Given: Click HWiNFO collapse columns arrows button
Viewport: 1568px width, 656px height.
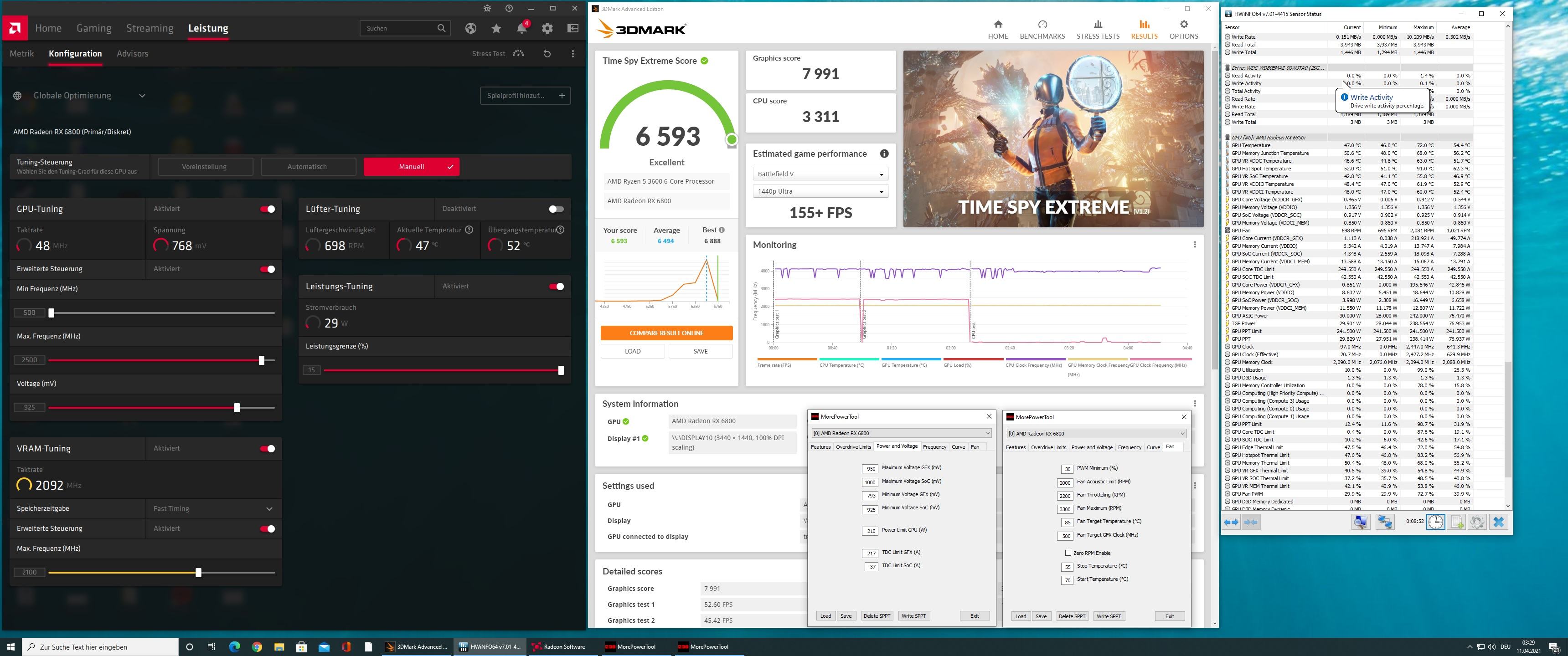Looking at the screenshot, I should click(x=1251, y=522).
